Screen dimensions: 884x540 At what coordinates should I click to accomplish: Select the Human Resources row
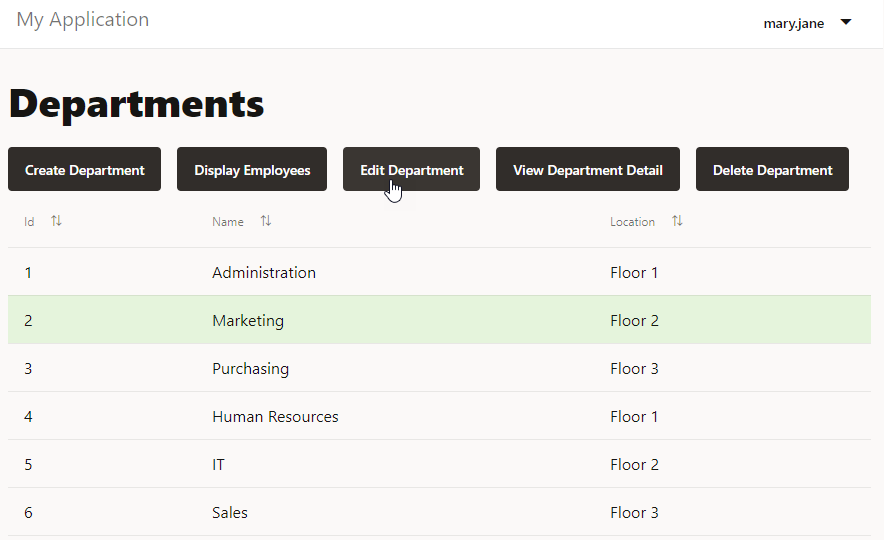click(x=439, y=416)
